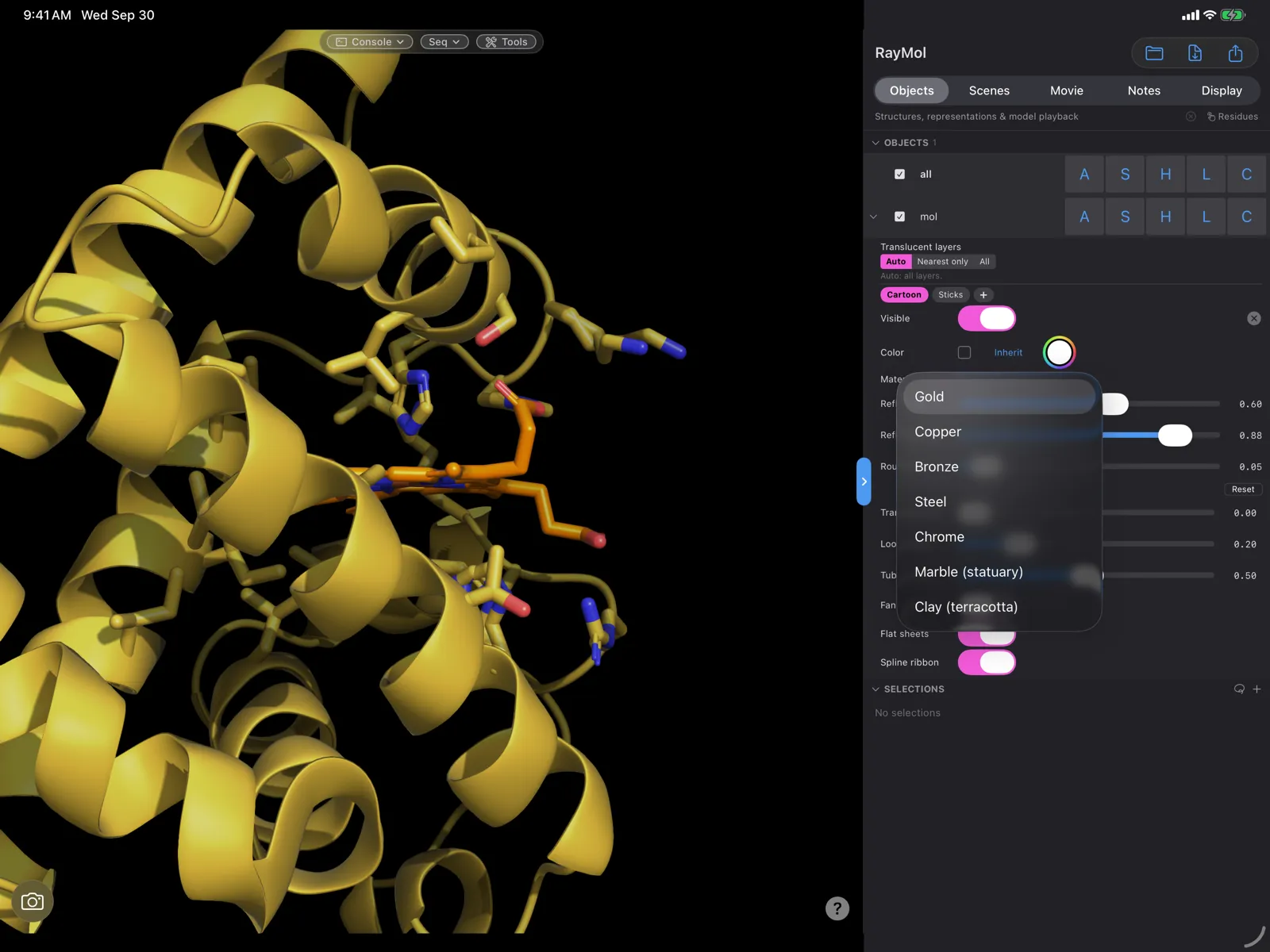This screenshot has width=1270, height=952.
Task: Click the selections chat bubble icon
Action: coord(1239,689)
